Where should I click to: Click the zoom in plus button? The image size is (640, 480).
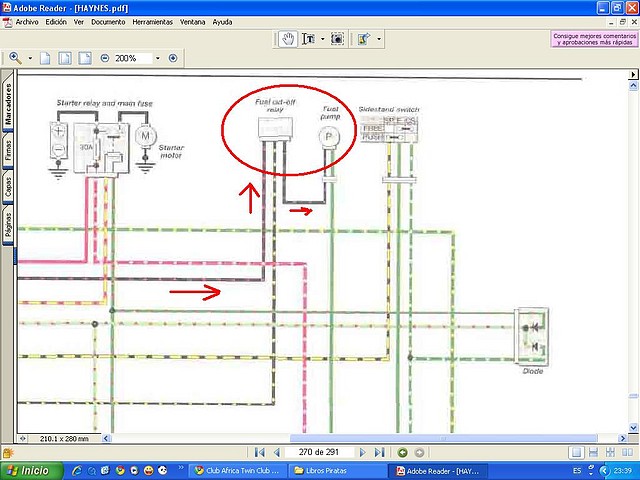click(x=173, y=58)
